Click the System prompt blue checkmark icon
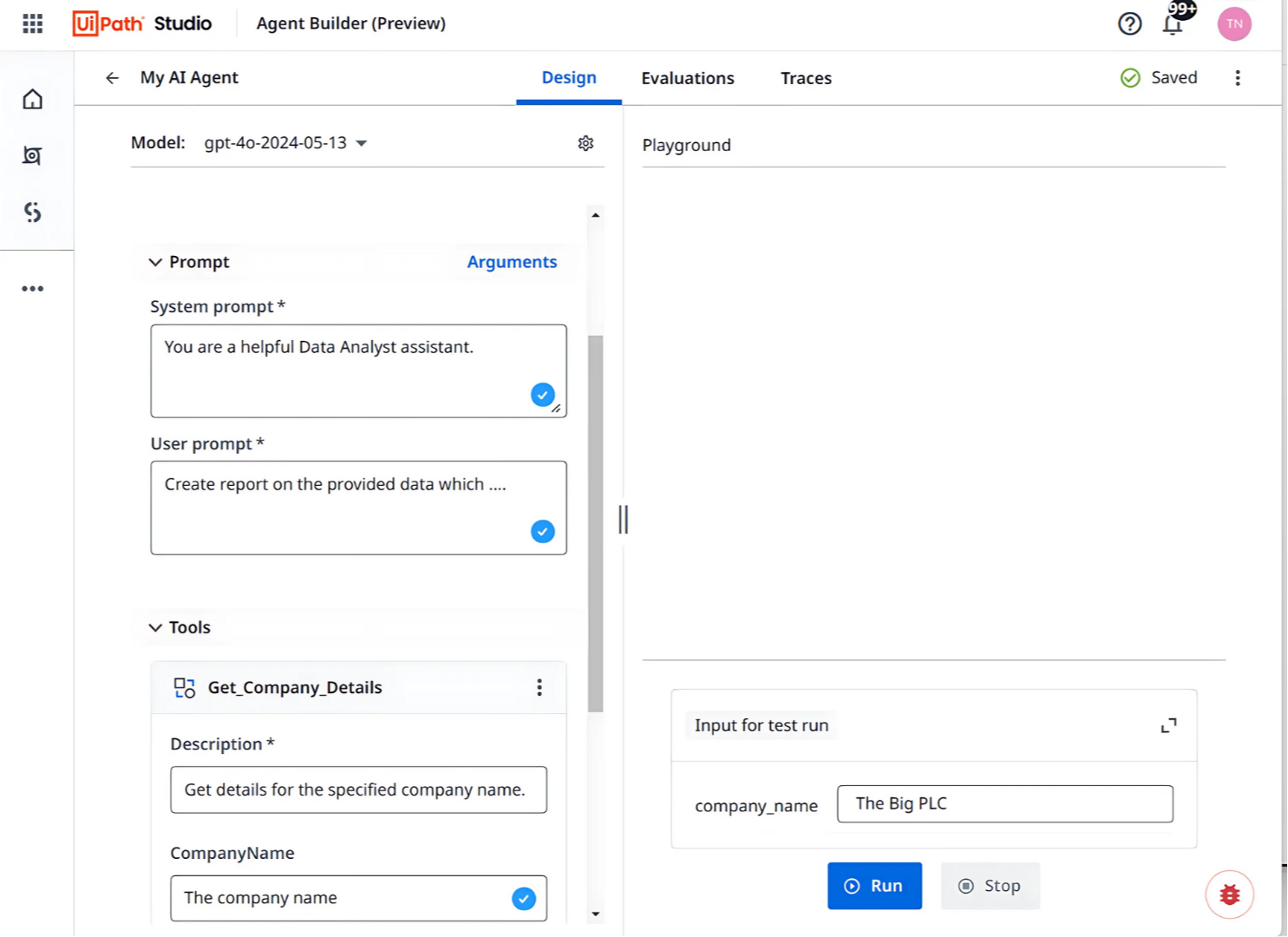Viewport: 1288px width, 937px height. click(x=543, y=395)
